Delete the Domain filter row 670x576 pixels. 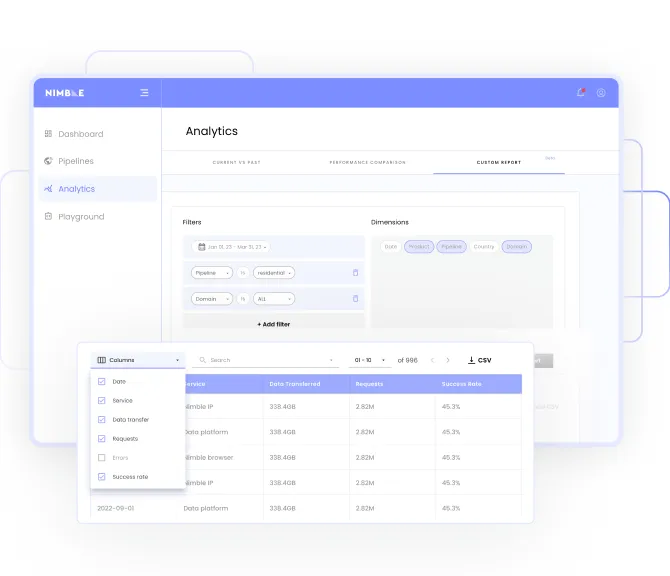[x=355, y=299]
